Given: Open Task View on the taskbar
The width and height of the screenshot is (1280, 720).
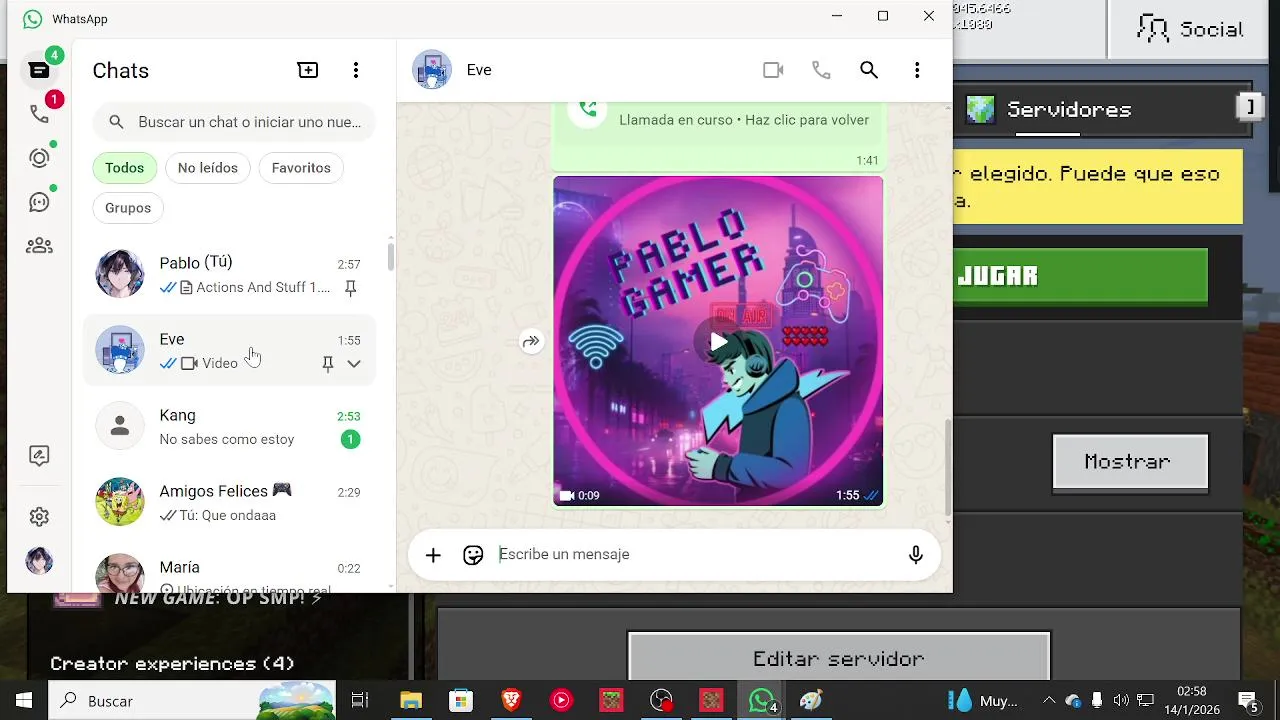Looking at the screenshot, I should coord(360,701).
